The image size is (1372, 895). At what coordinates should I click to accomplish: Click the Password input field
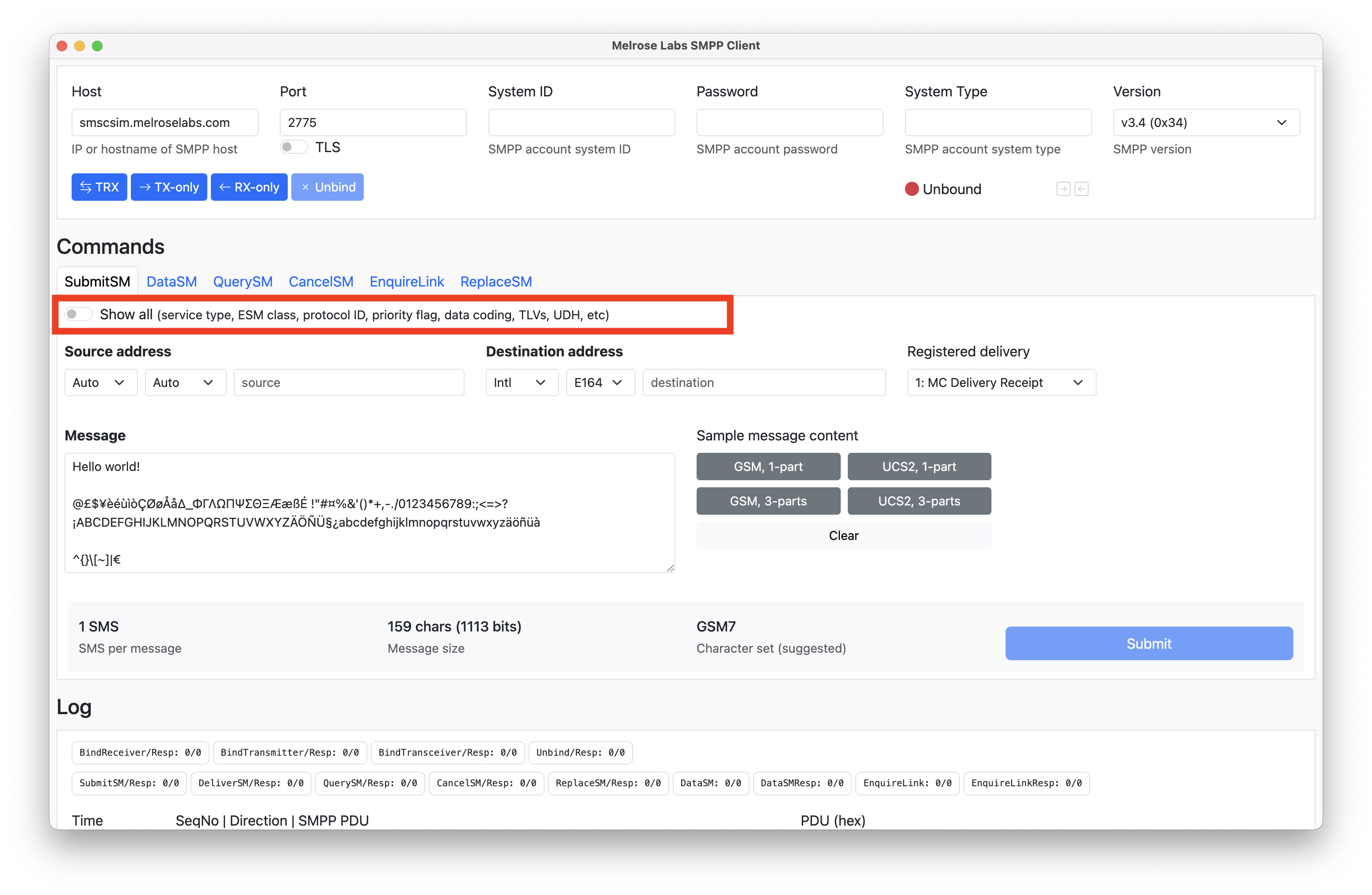point(789,122)
